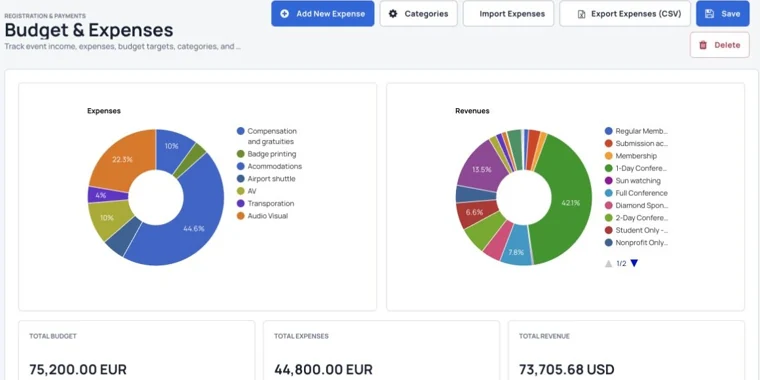Click the 44,800.00 EUR total expenses value
Viewport: 760px width, 380px height.
(323, 369)
